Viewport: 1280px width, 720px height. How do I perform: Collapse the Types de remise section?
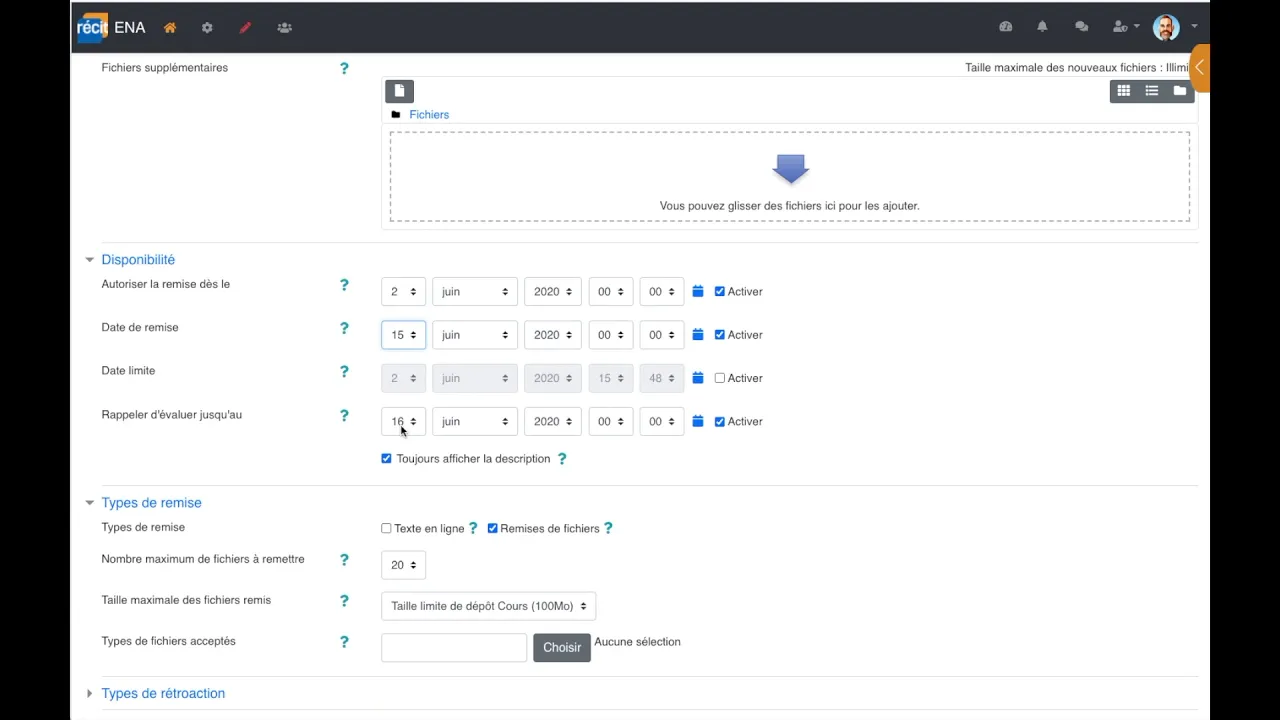(x=151, y=503)
